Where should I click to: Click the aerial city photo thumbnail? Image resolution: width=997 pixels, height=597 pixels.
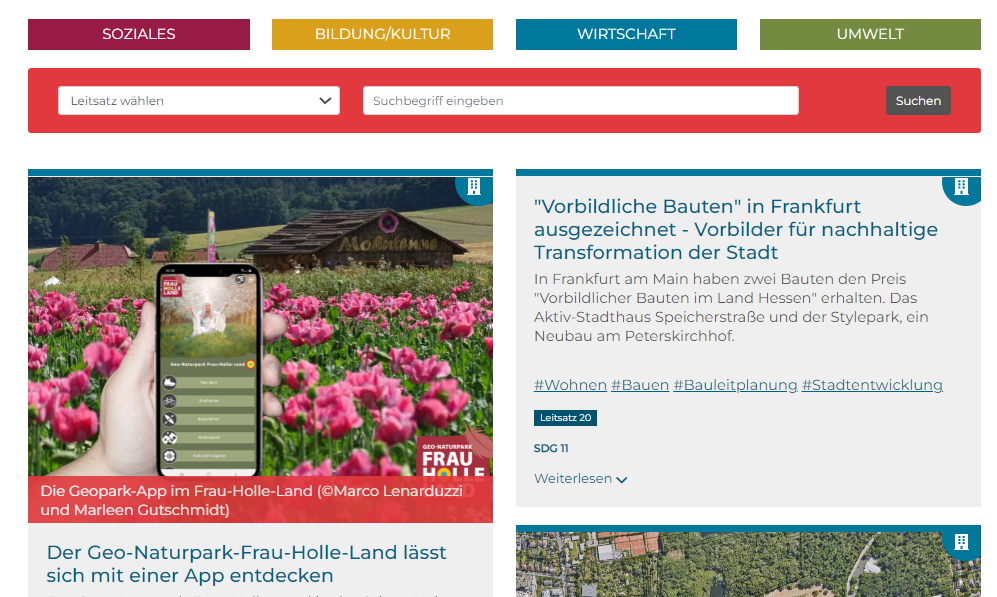[x=748, y=565]
